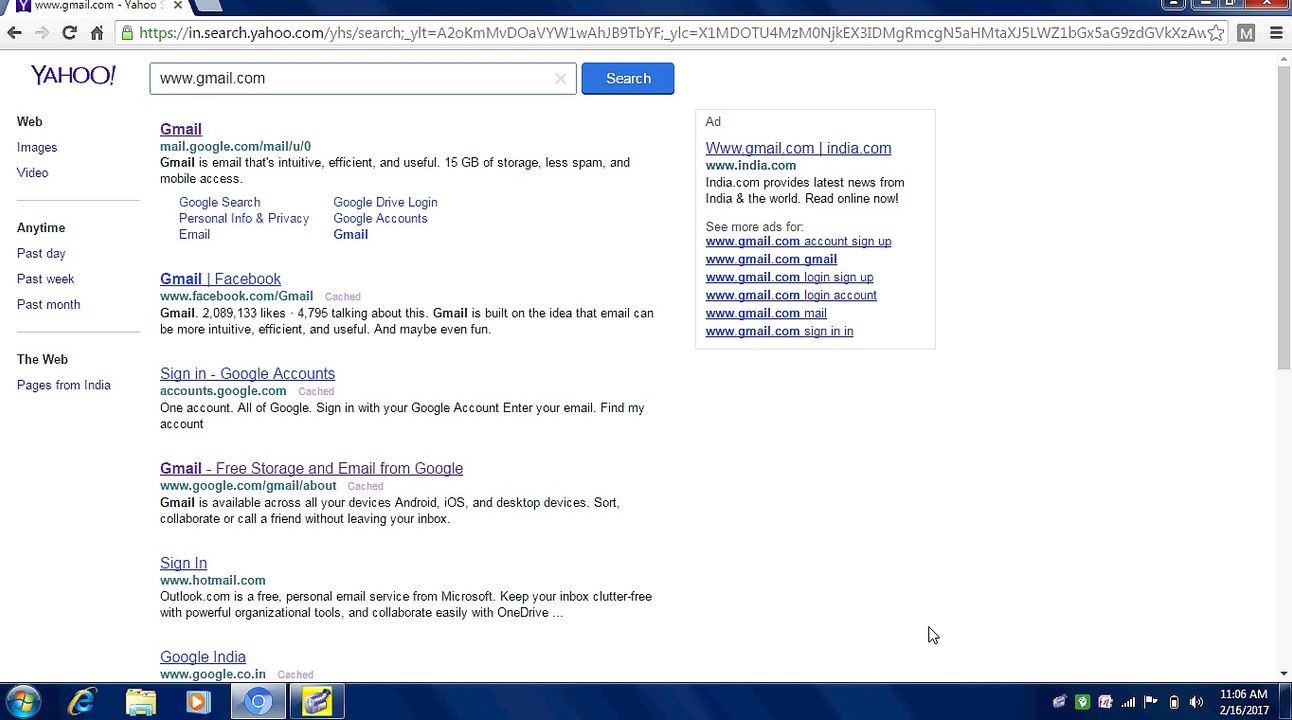
Task: Open the Www.gmail.com | india.com ad
Action: [798, 148]
